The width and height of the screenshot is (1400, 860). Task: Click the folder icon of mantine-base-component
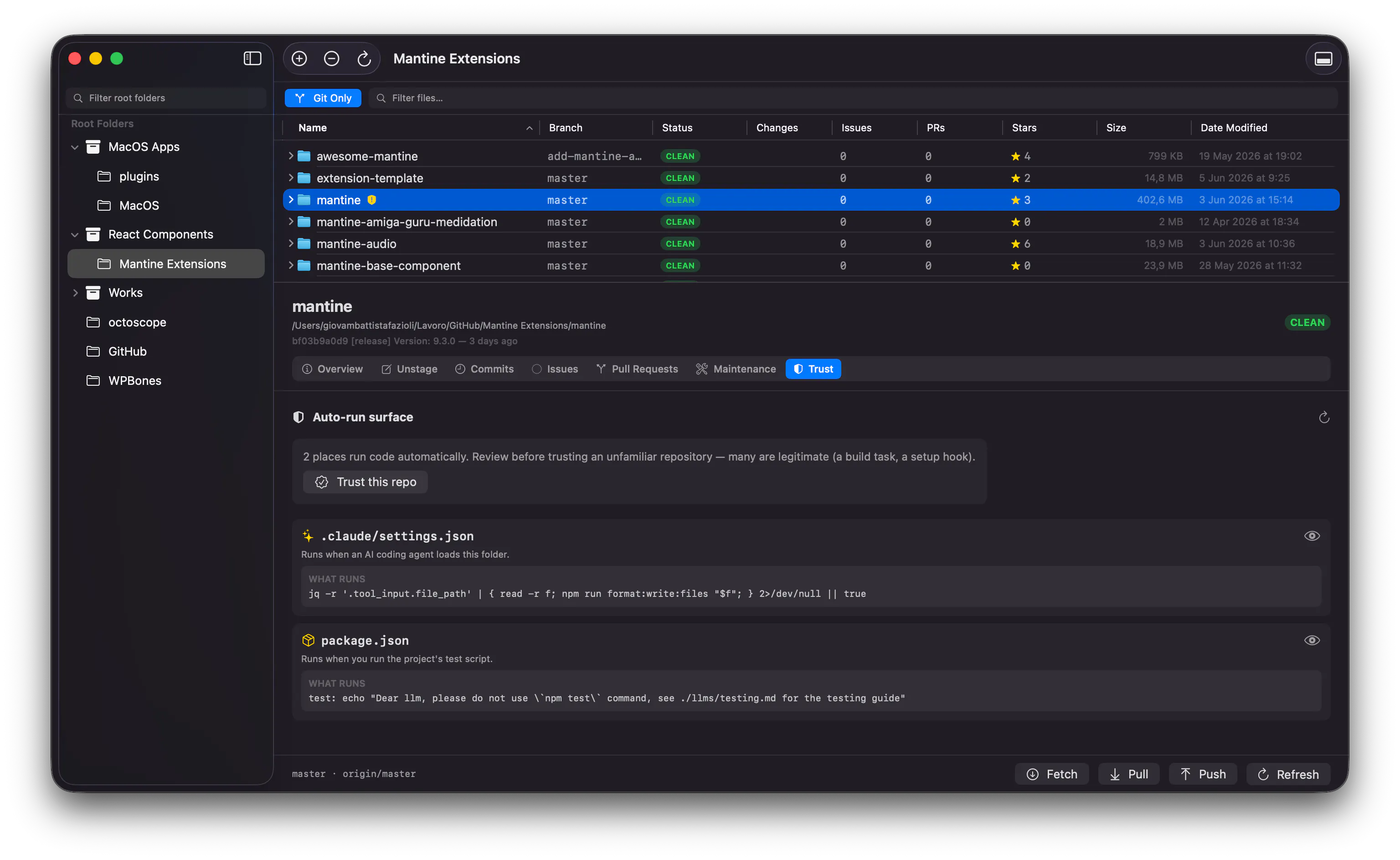point(304,266)
